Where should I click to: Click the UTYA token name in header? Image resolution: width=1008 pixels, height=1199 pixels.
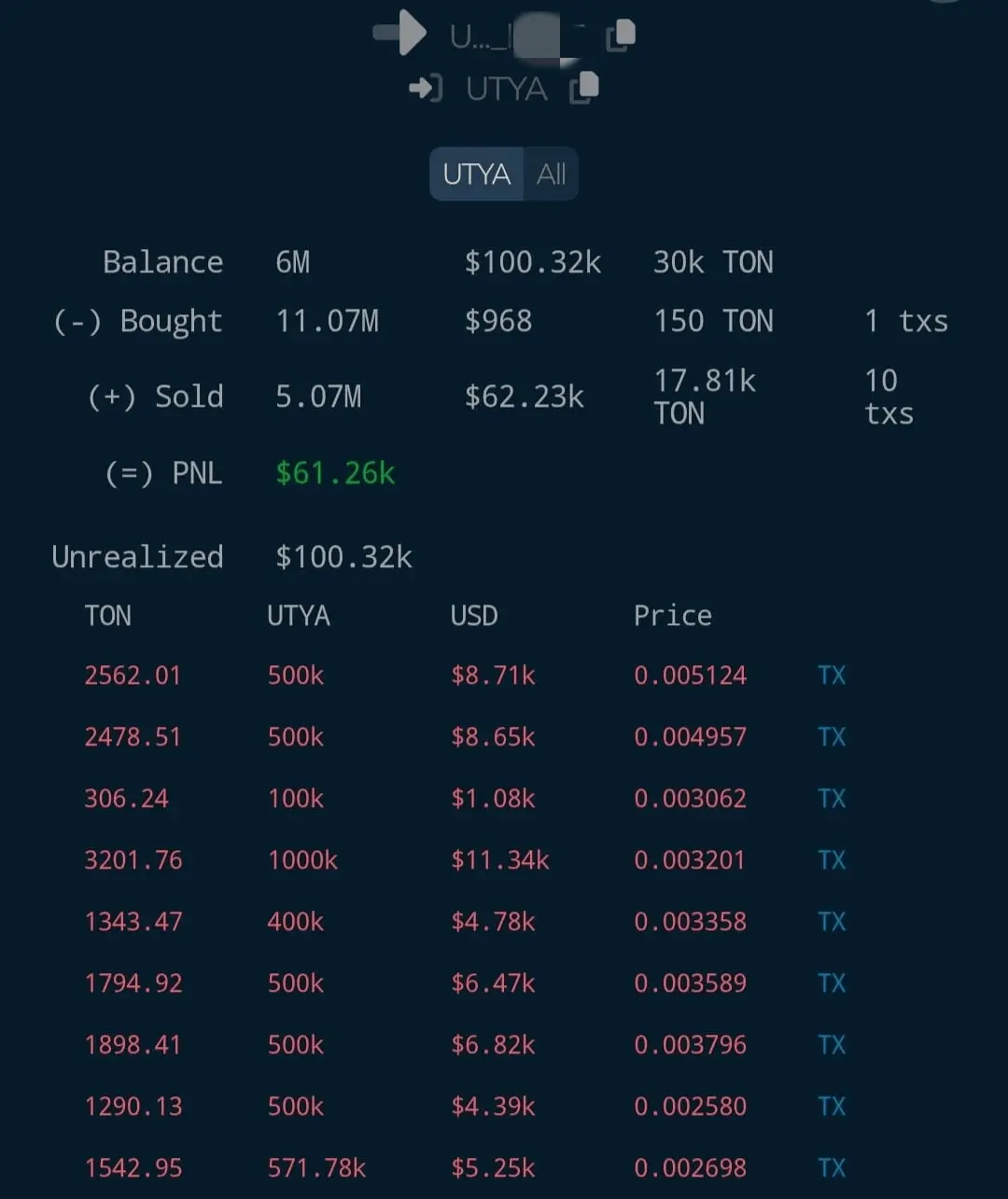507,90
